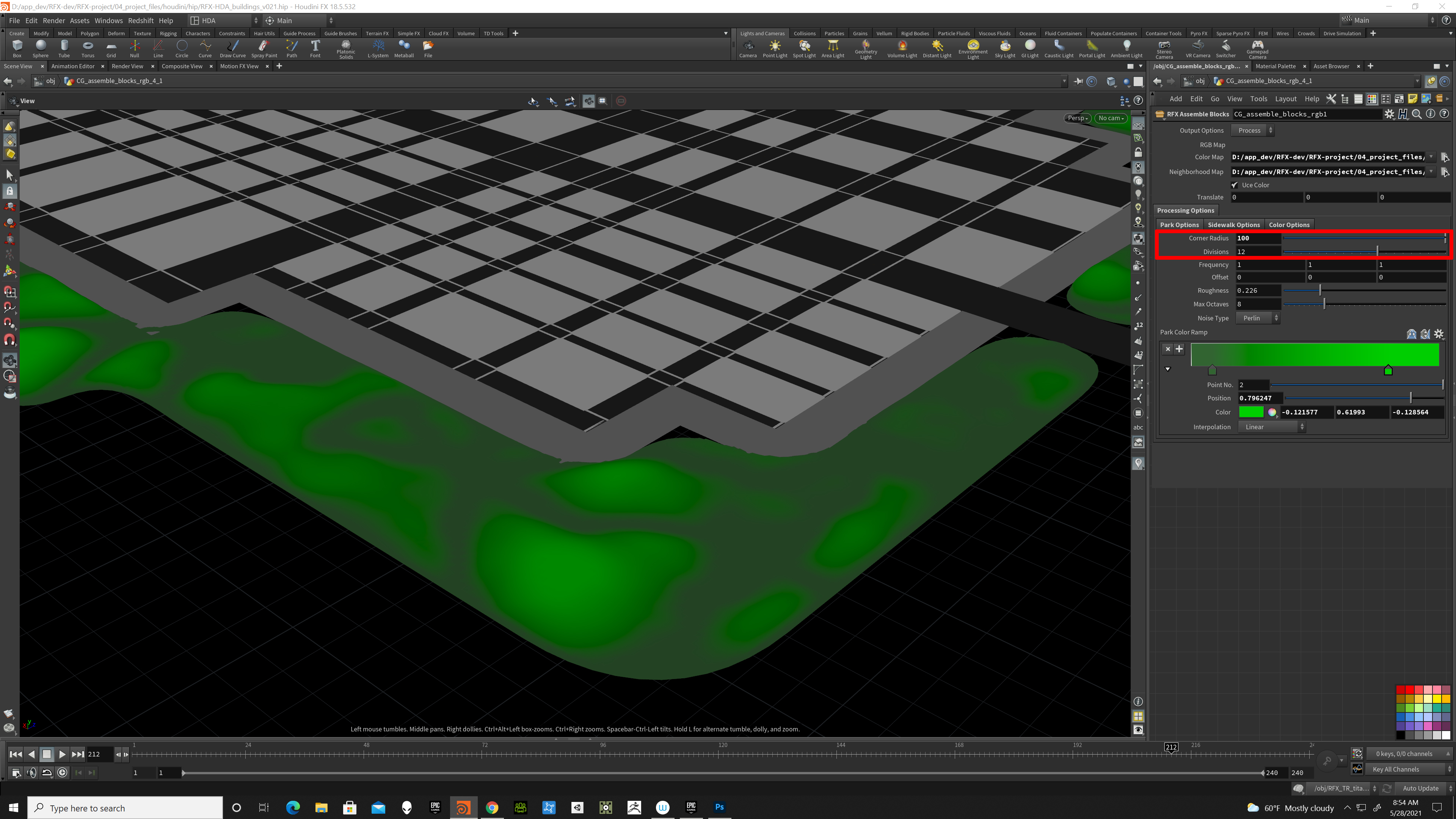
Task: Add a Gamepad Camera from the shelf
Action: click(1257, 49)
